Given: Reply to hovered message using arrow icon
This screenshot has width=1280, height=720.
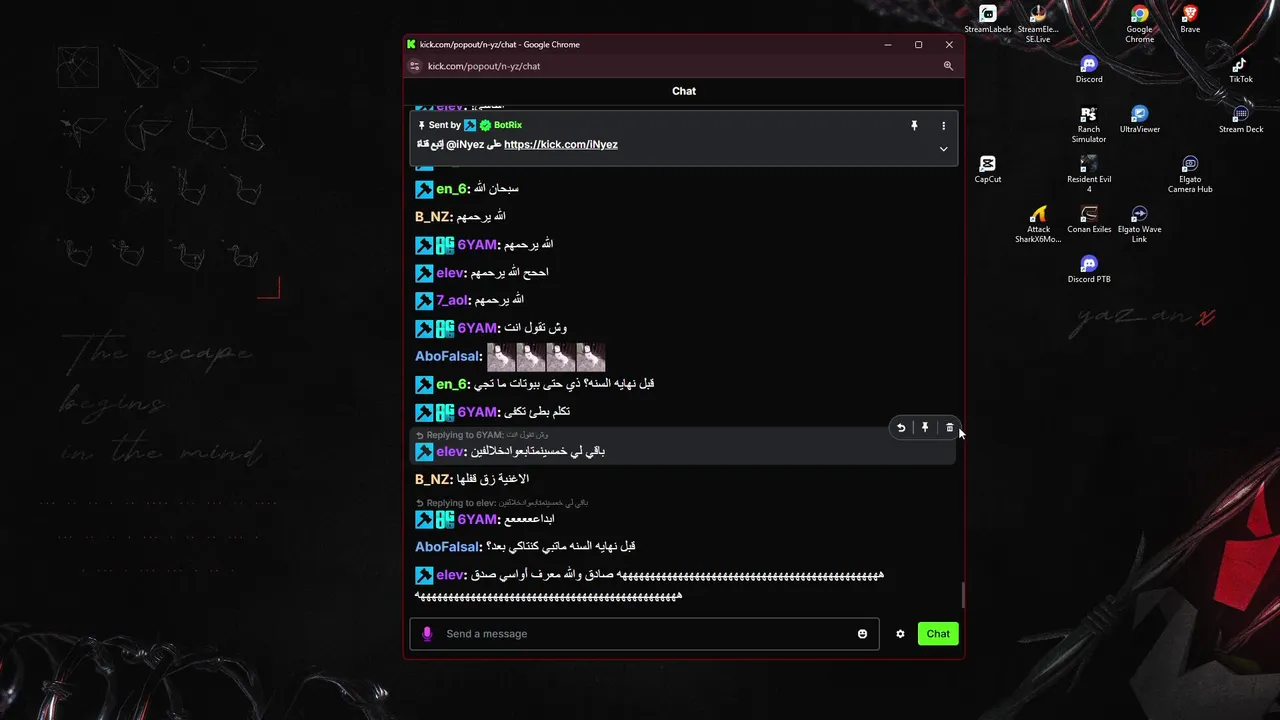Looking at the screenshot, I should tap(901, 428).
